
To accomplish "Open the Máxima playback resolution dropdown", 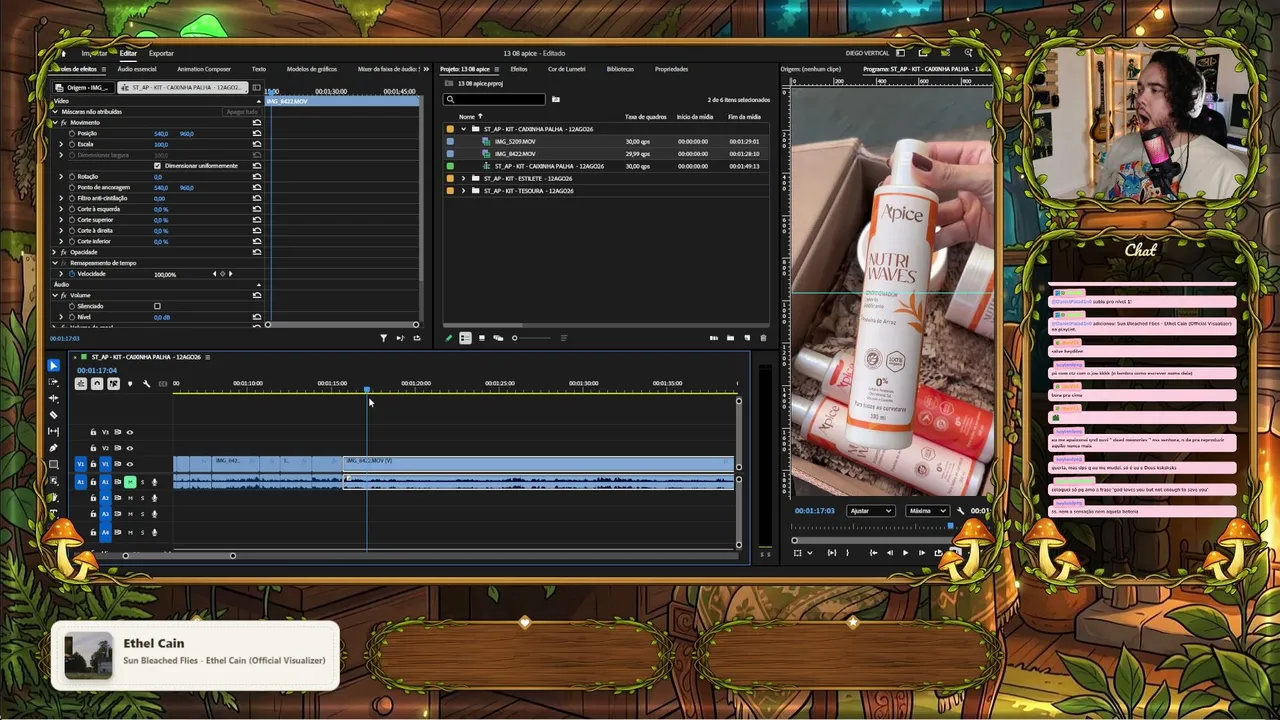I will click(927, 511).
